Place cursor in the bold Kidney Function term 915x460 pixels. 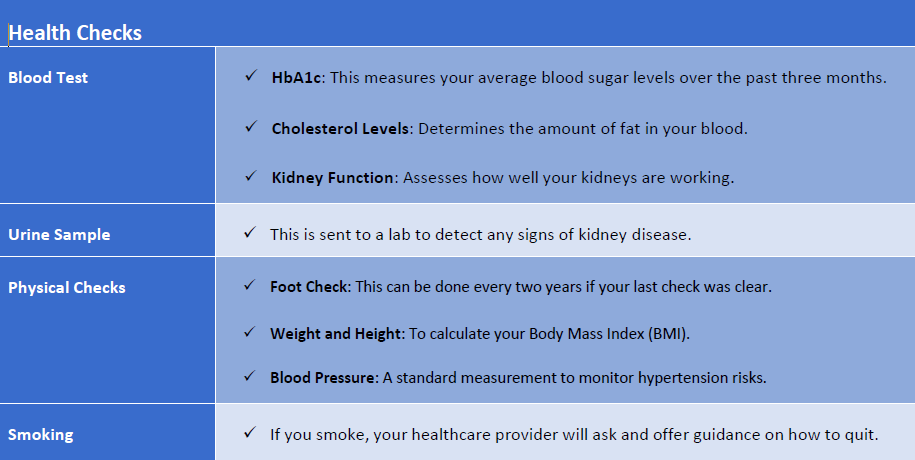pos(332,177)
